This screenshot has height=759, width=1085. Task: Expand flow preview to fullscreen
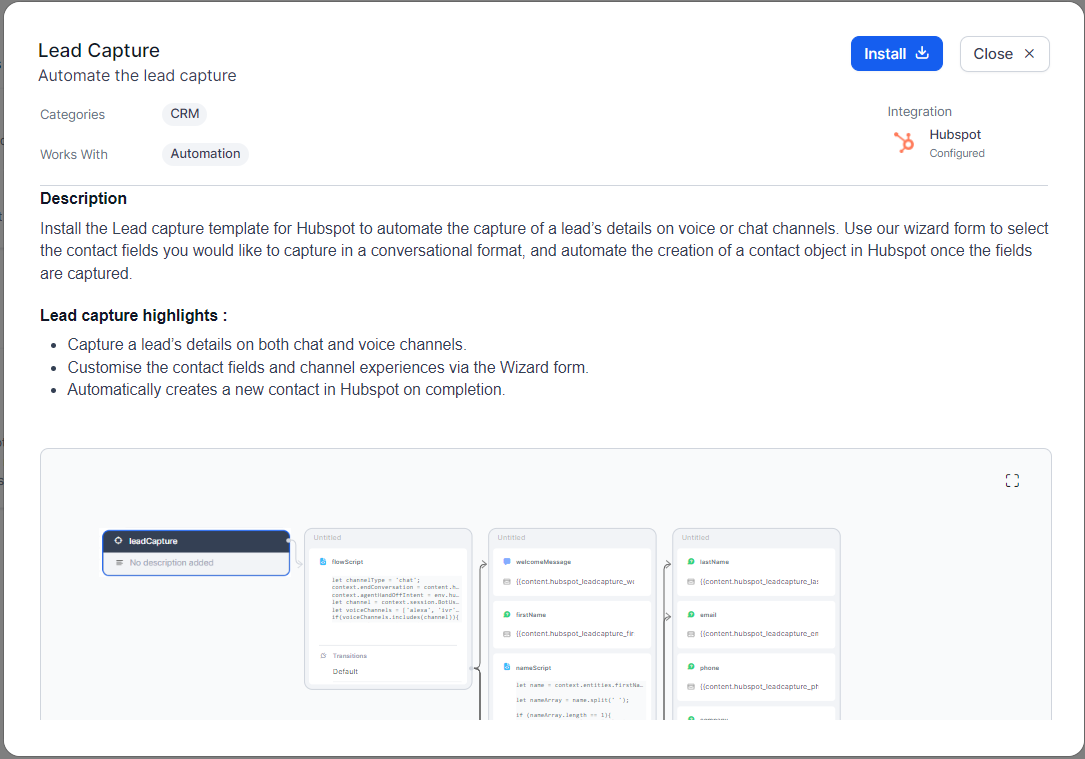point(1012,481)
